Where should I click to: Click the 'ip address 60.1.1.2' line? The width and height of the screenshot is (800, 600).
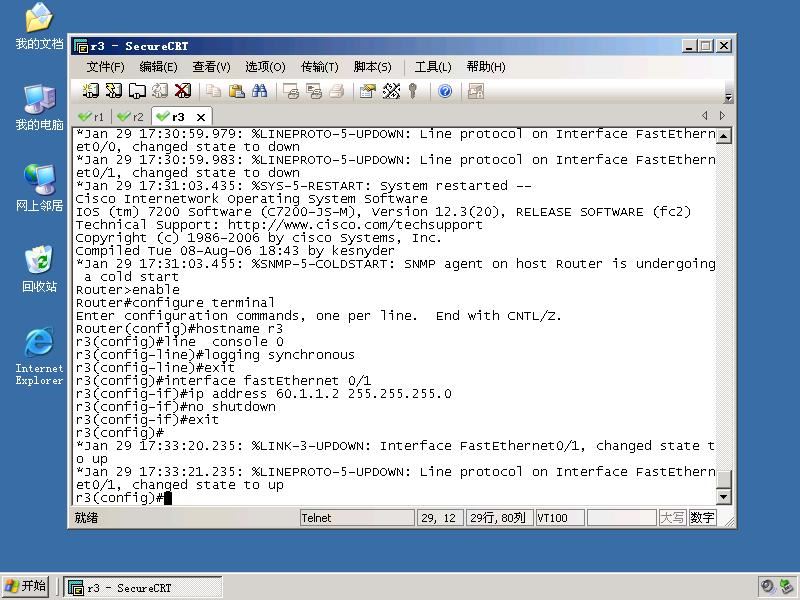tap(264, 394)
